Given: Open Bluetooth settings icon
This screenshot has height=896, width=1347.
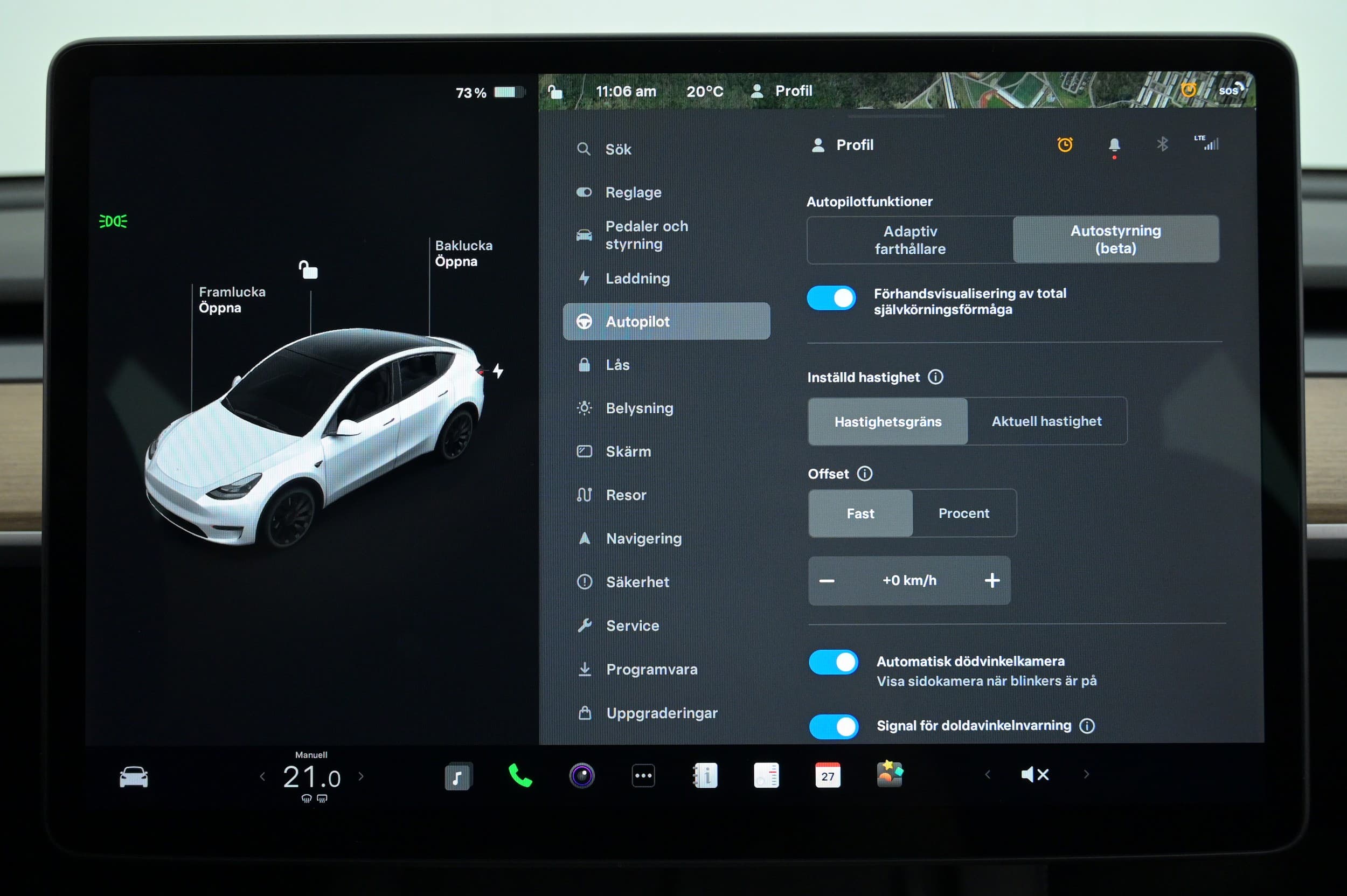Looking at the screenshot, I should tap(1162, 144).
